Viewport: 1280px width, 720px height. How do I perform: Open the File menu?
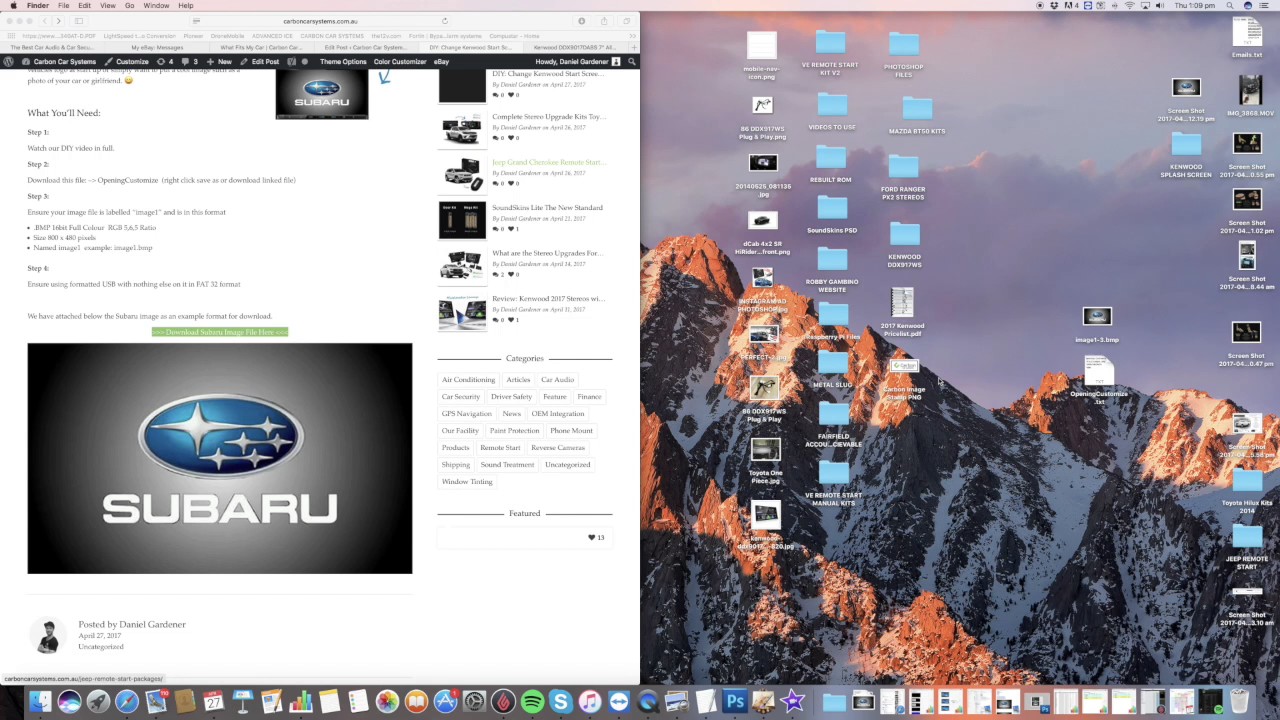click(x=63, y=5)
